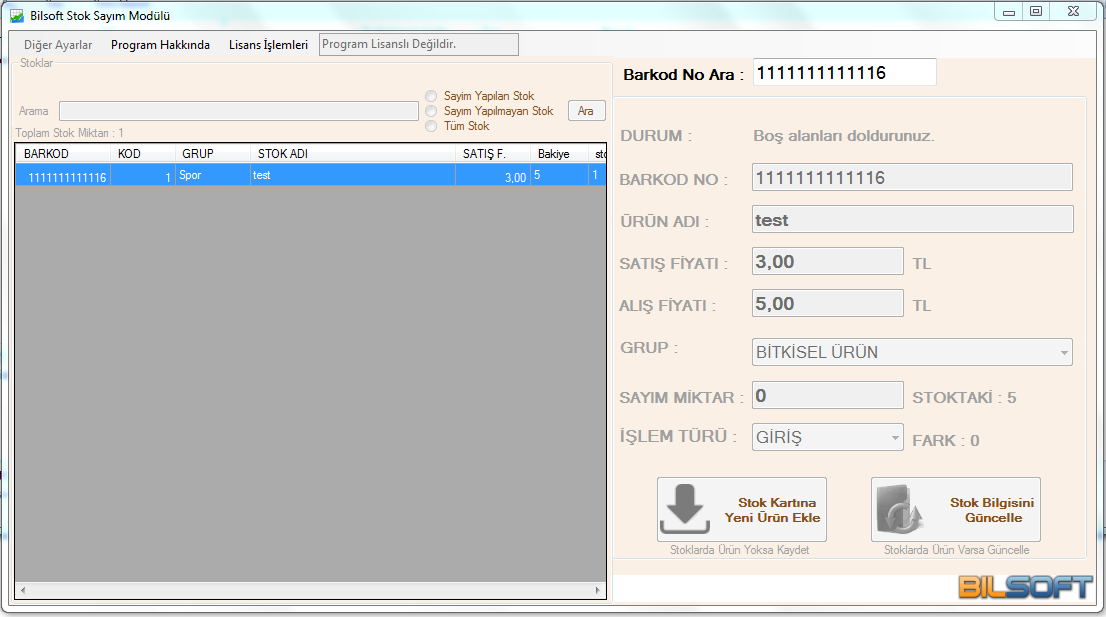Click the right arrow of horizontal scrollbar
Viewport: 1106px width, 617px height.
[x=598, y=590]
